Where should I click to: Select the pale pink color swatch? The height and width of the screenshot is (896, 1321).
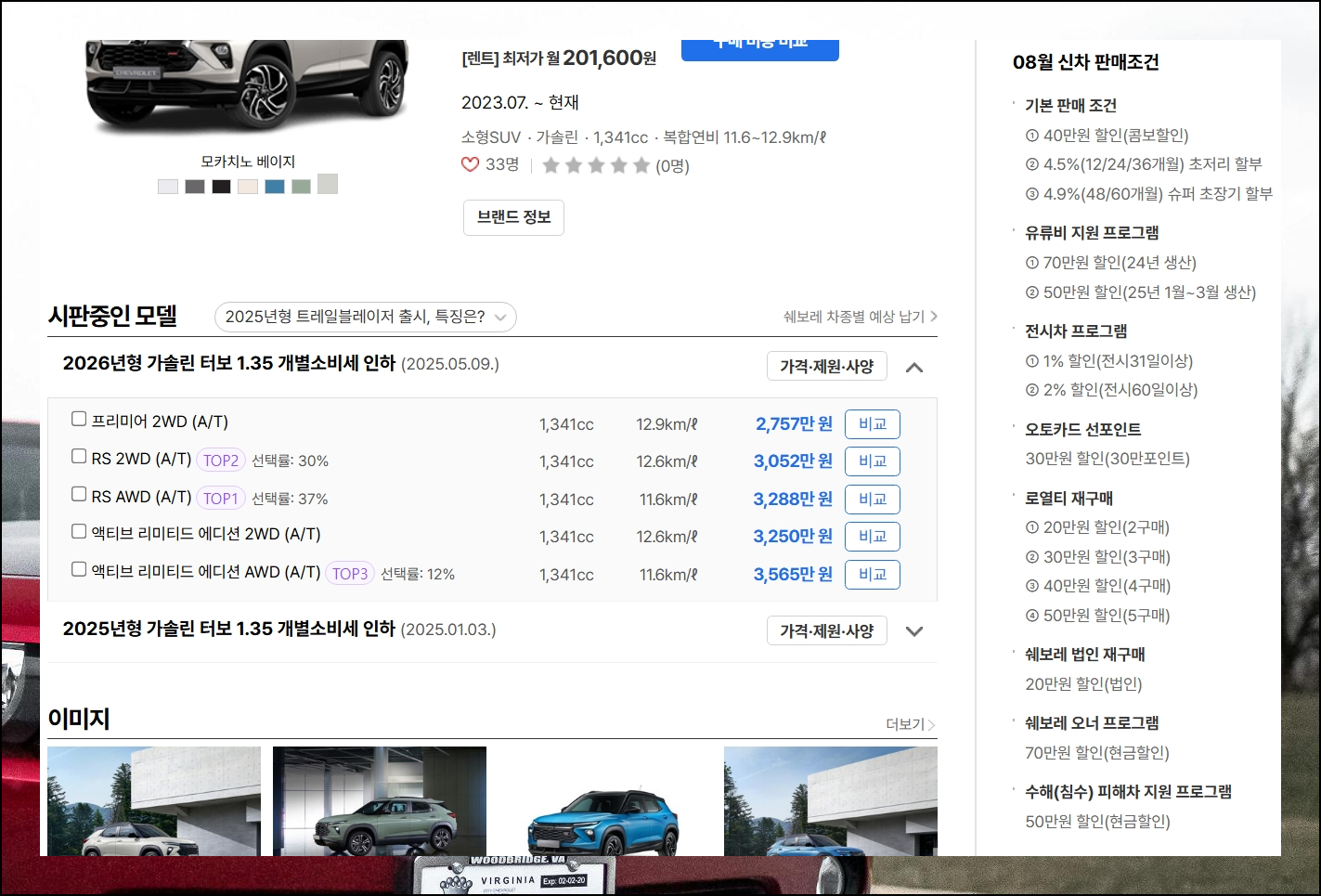pyautogui.click(x=248, y=186)
